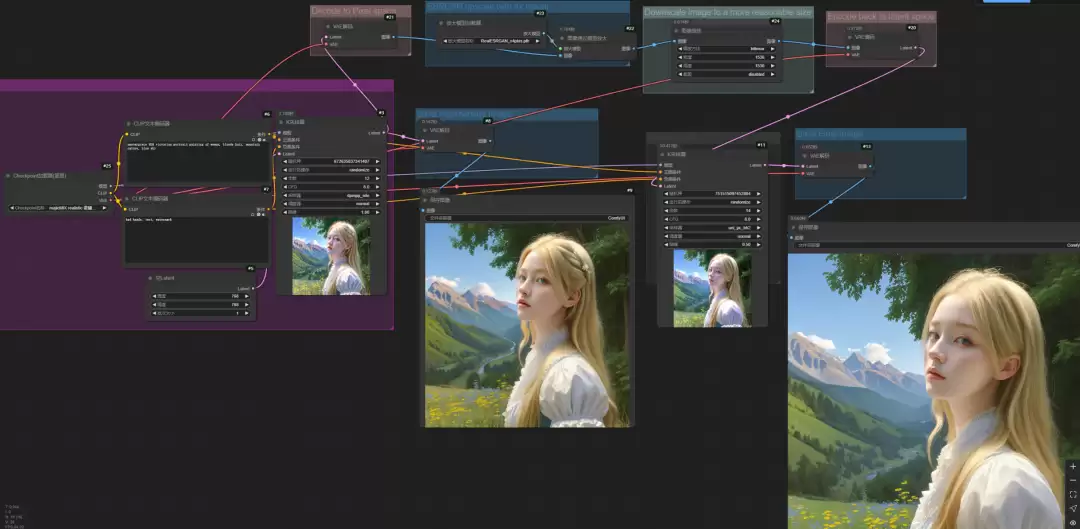This screenshot has width=1080, height=529.
Task: Collapse the Checkpoint loader node via its dot
Action: 8,176
